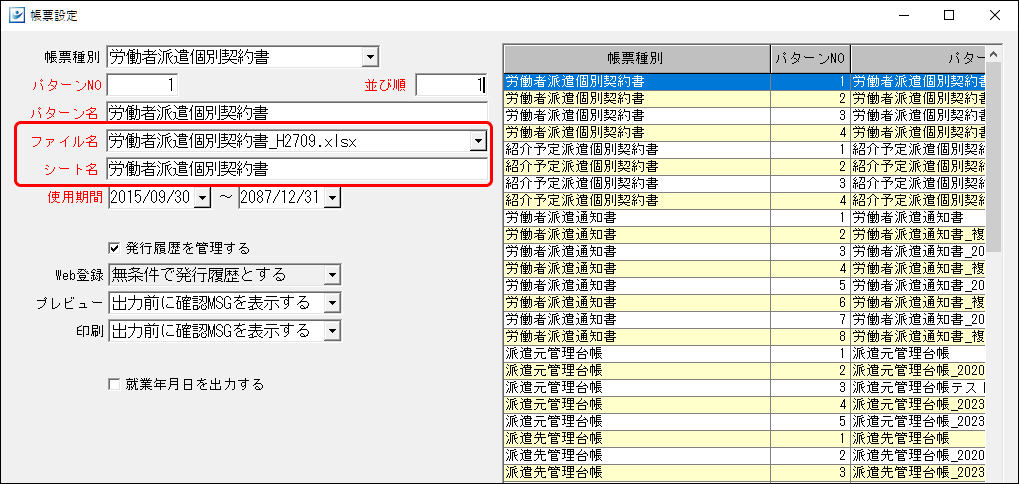Click the scrollbar up arrow of the table
Screen dimensions: 1019x484
(x=994, y=53)
